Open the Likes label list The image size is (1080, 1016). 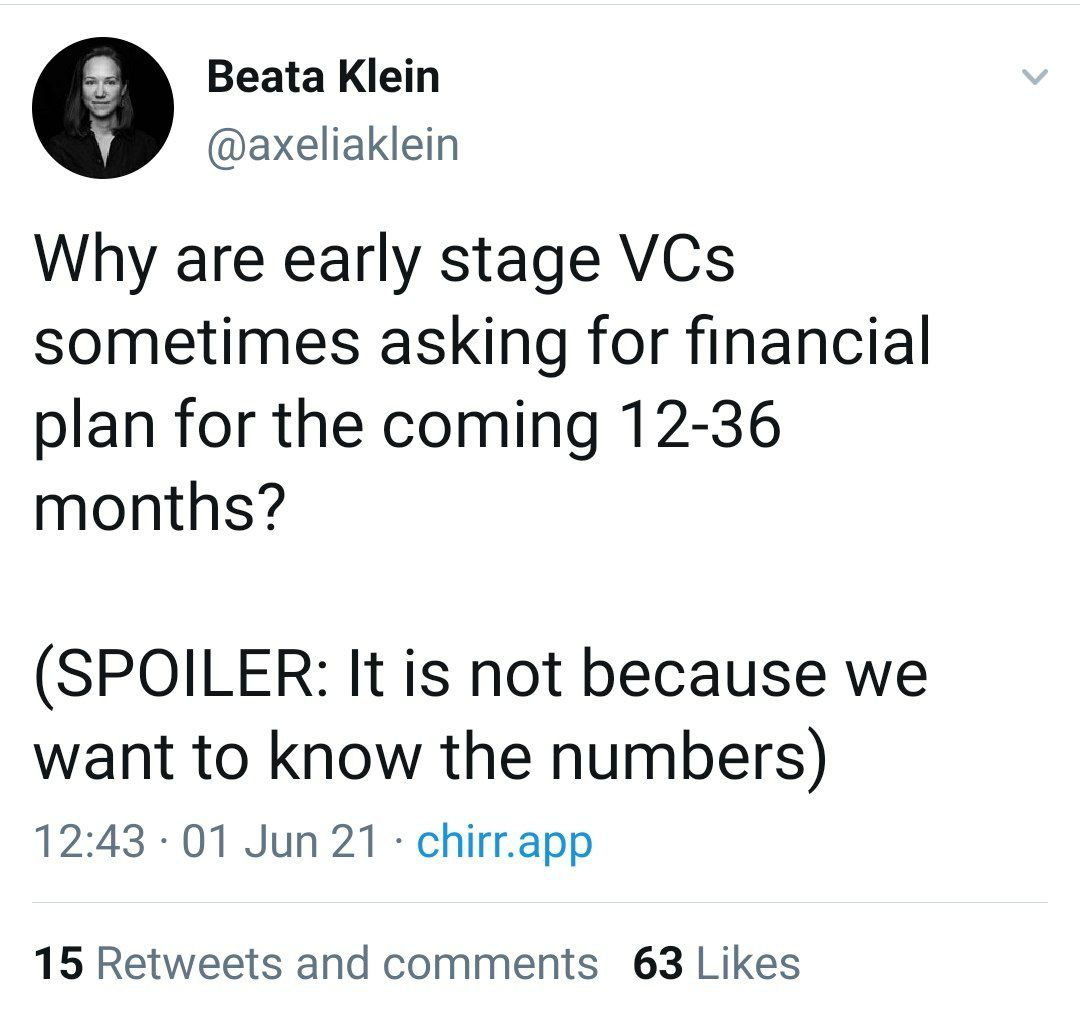click(x=748, y=962)
